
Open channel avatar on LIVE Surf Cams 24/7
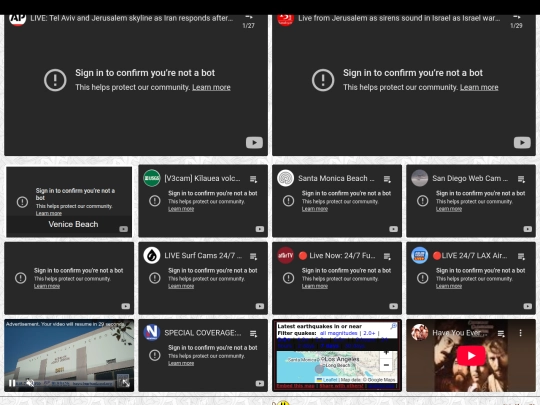point(152,256)
